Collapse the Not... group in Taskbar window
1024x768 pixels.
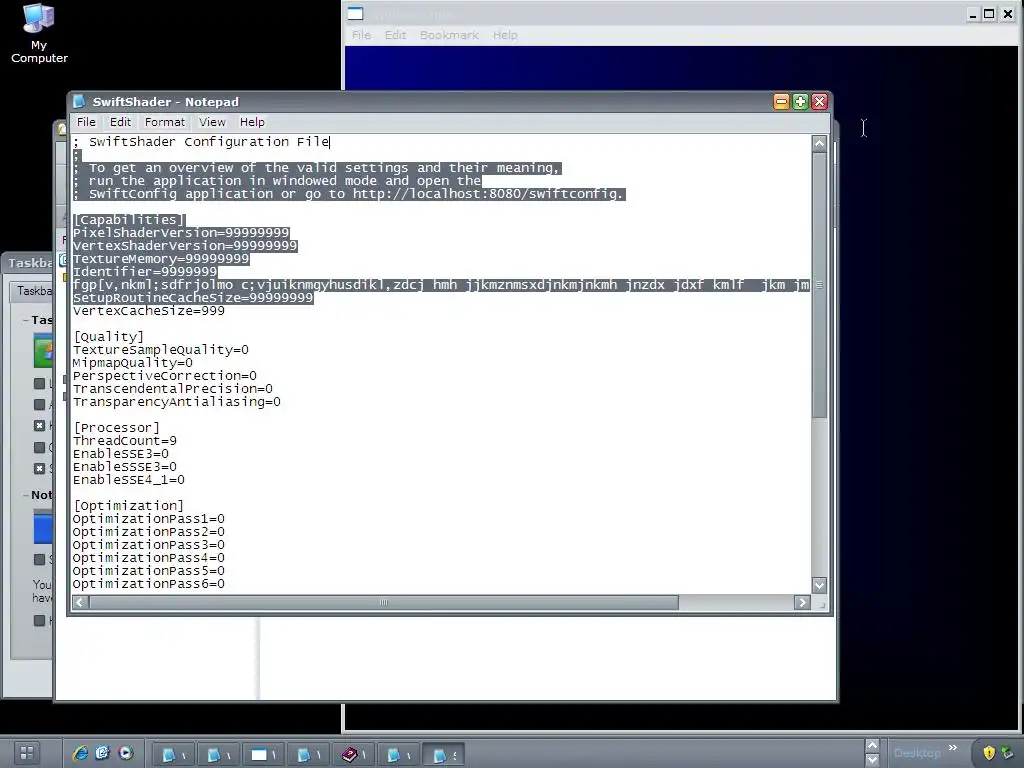pos(25,495)
